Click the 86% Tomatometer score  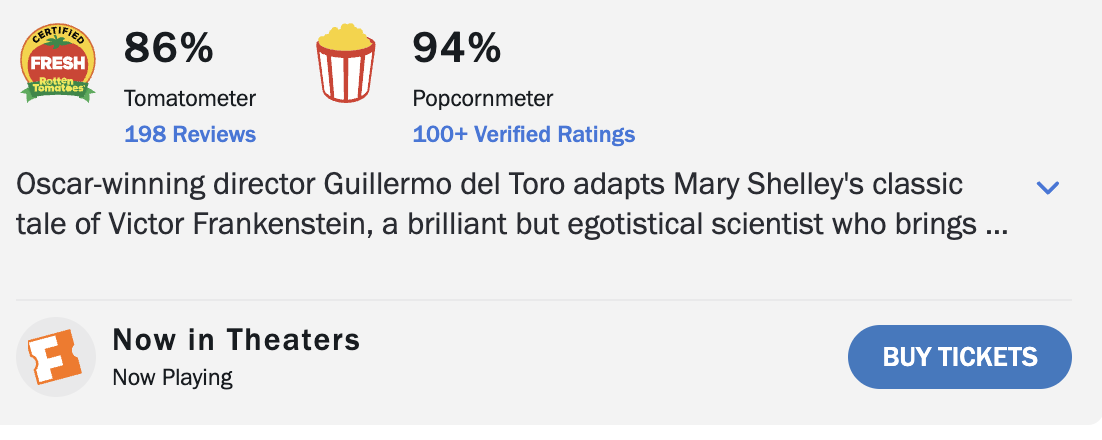tap(168, 48)
